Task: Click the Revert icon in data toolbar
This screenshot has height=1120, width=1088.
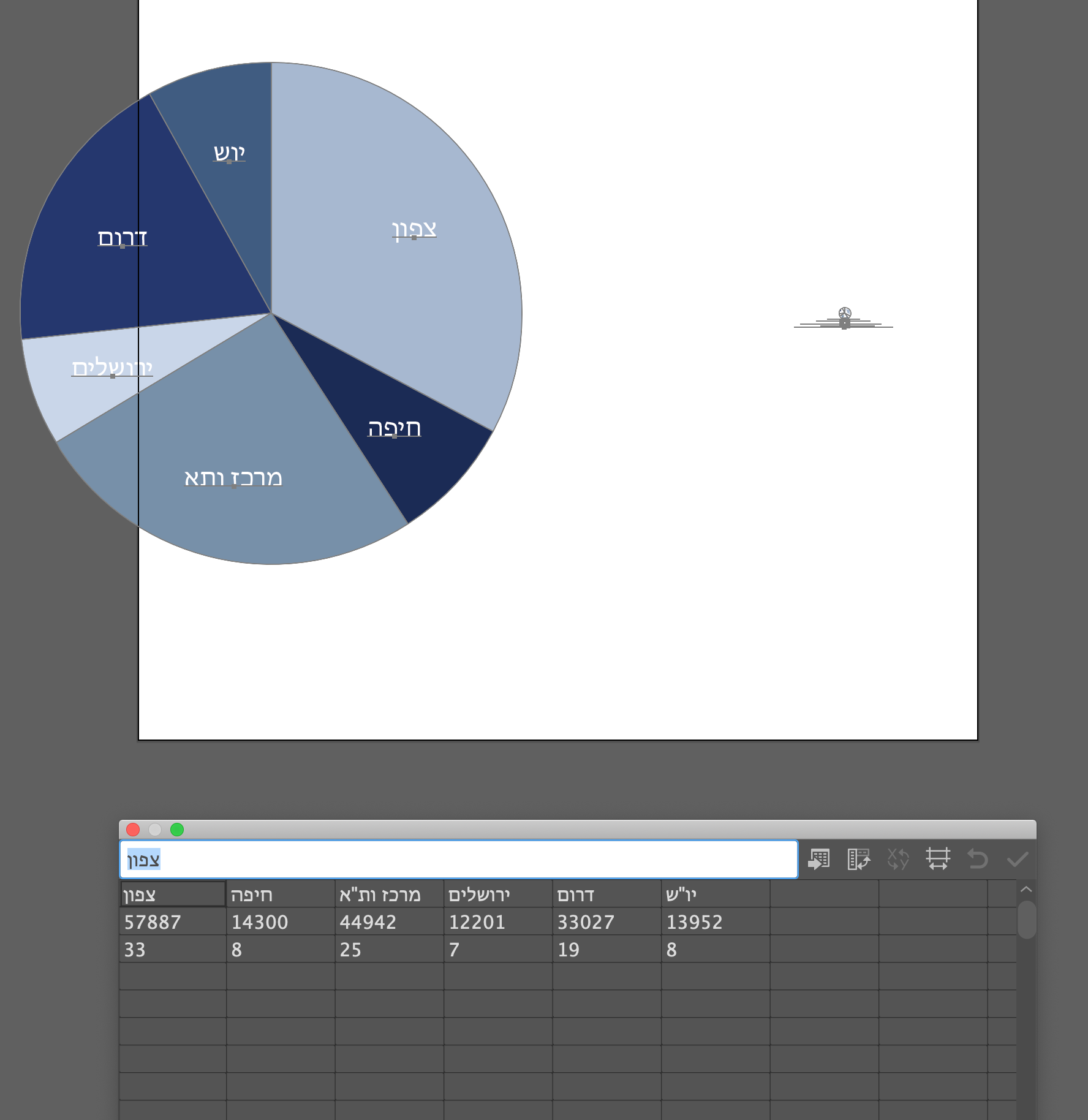Action: click(978, 859)
